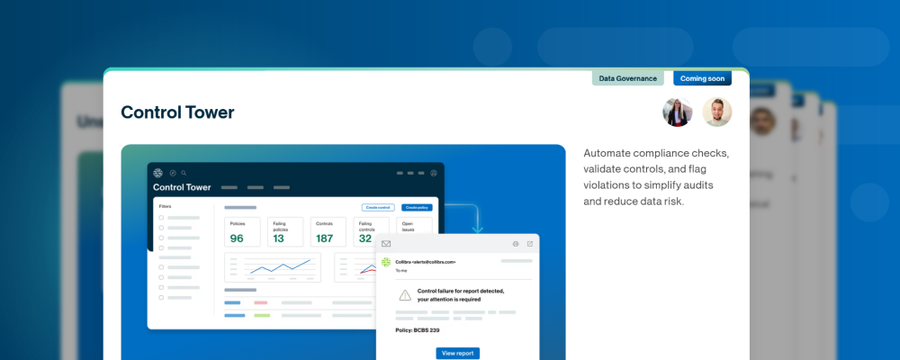900x360 pixels.
Task: Click the envelope mail icon
Action: tap(386, 244)
